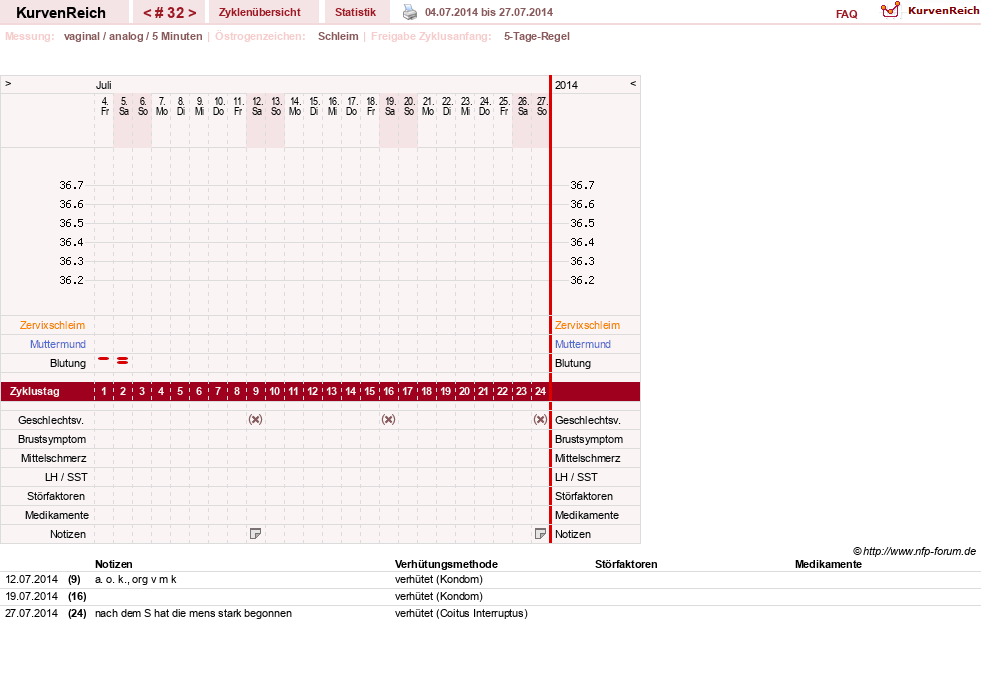Select the note row dated 27.07.2014
The height and width of the screenshot is (683, 981).
(x=490, y=614)
